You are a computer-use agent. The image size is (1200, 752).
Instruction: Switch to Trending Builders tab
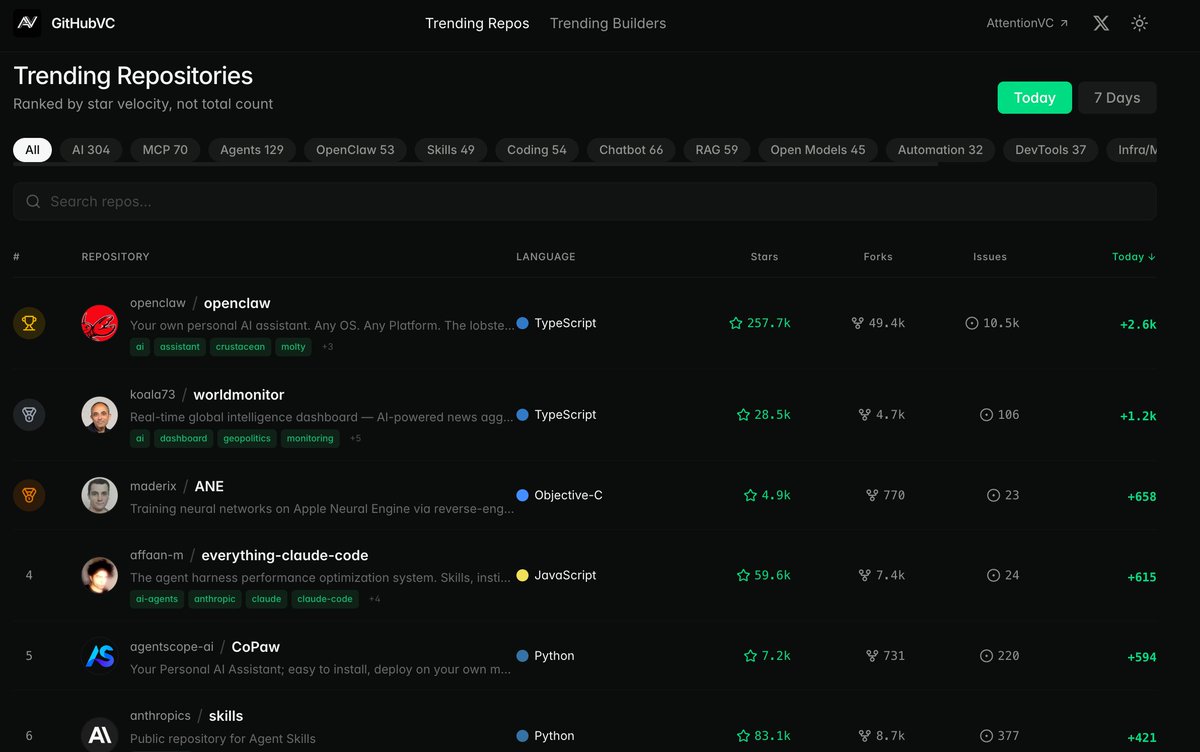point(608,23)
